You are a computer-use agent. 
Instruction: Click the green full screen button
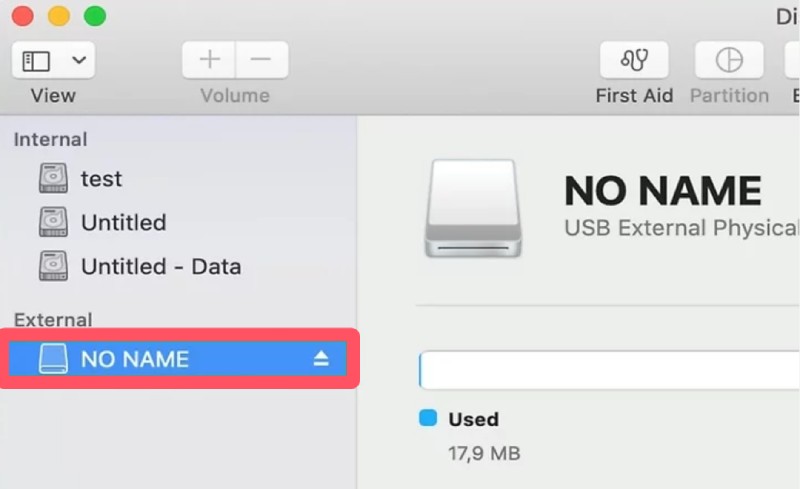(94, 16)
